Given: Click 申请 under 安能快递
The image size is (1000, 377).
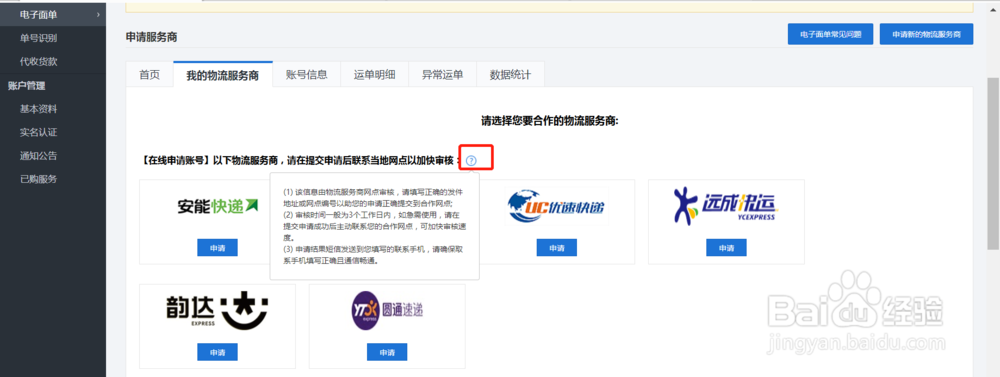Looking at the screenshot, I should click(x=217, y=248).
